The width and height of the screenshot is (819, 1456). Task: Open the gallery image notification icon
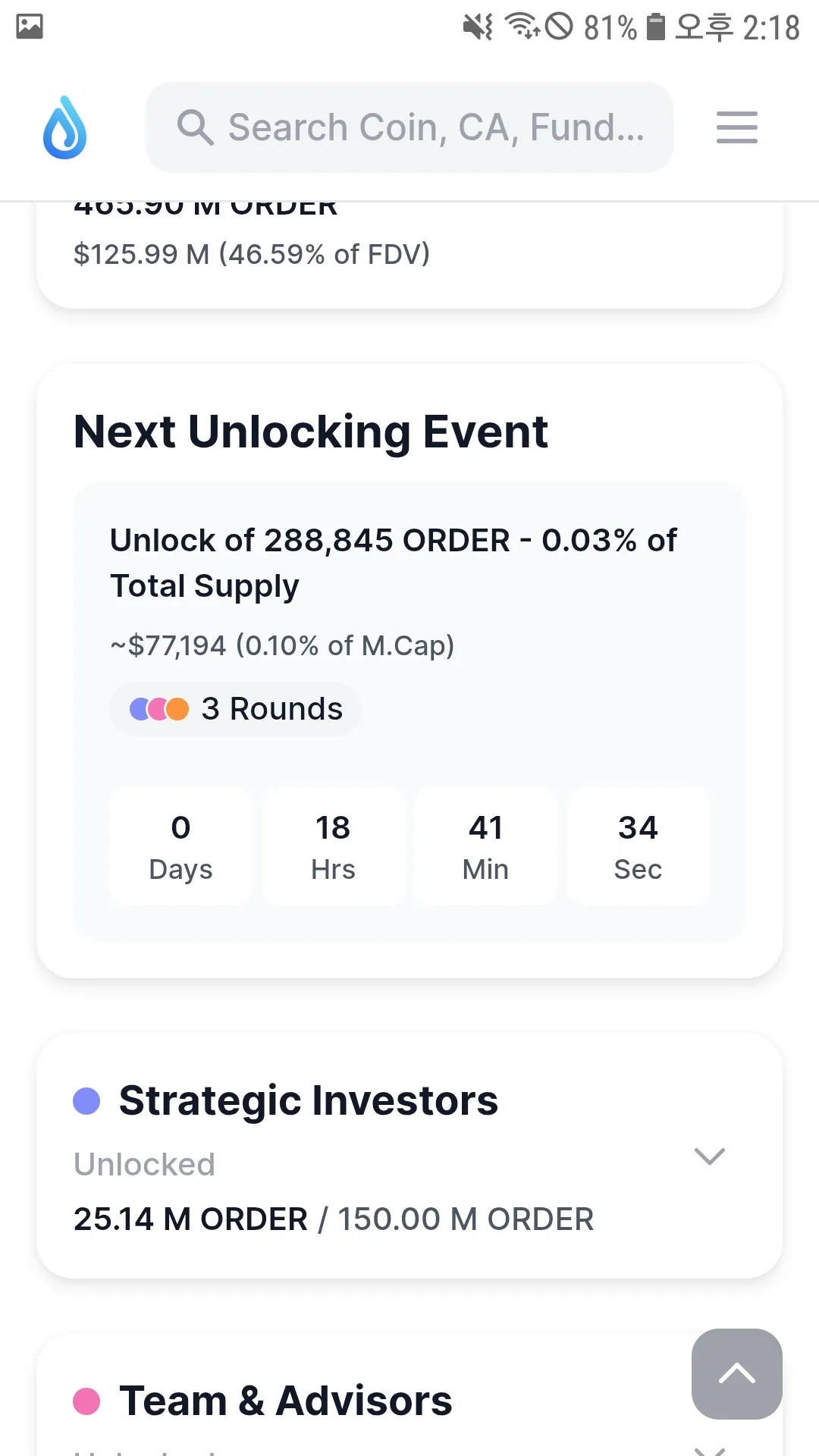pyautogui.click(x=30, y=27)
